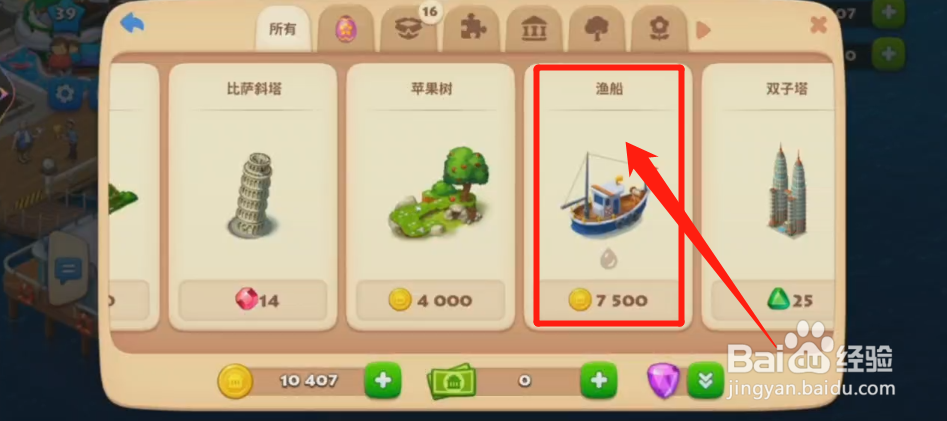The width and height of the screenshot is (947, 421).
Task: Buy 渔船 for 7 500 coins
Action: pyautogui.click(x=610, y=300)
